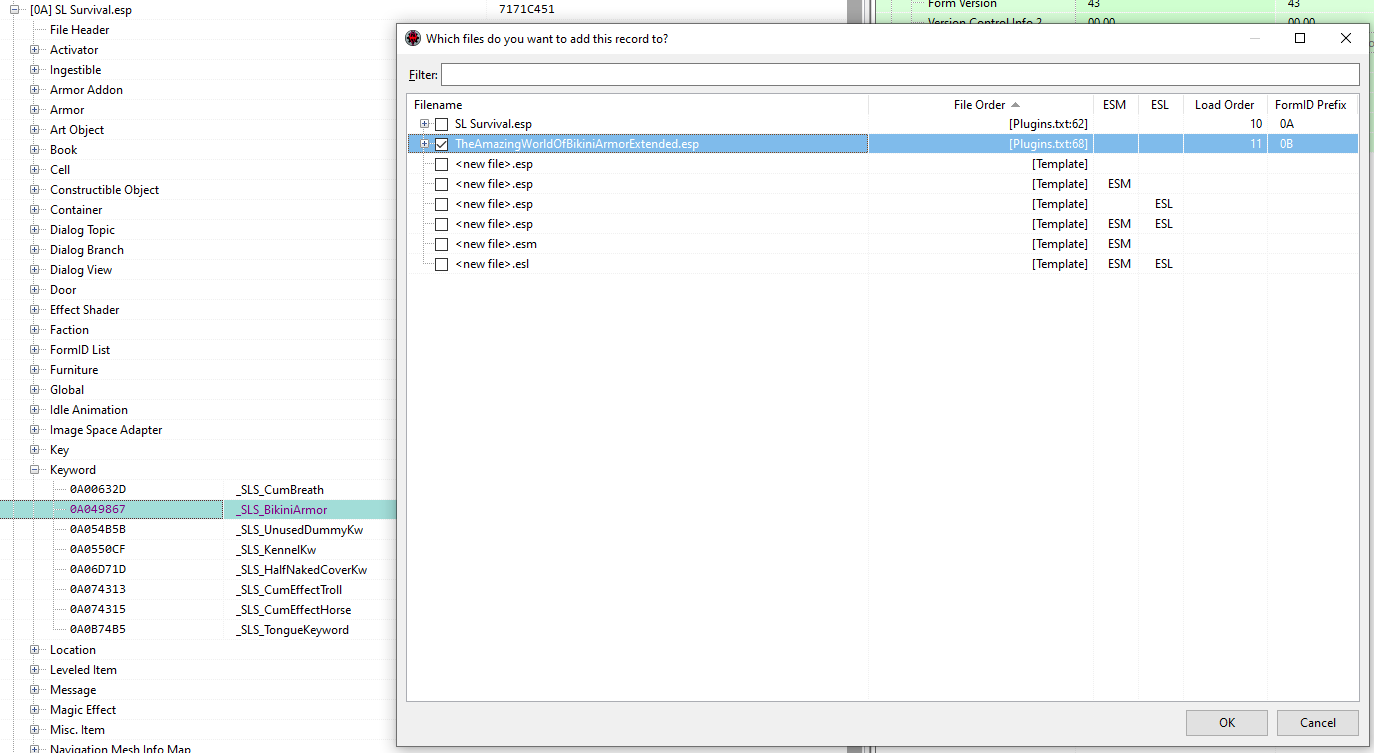Expand TheAmazingWorldOfBikiniArmorExtended.esp entry in dialog

click(x=424, y=144)
